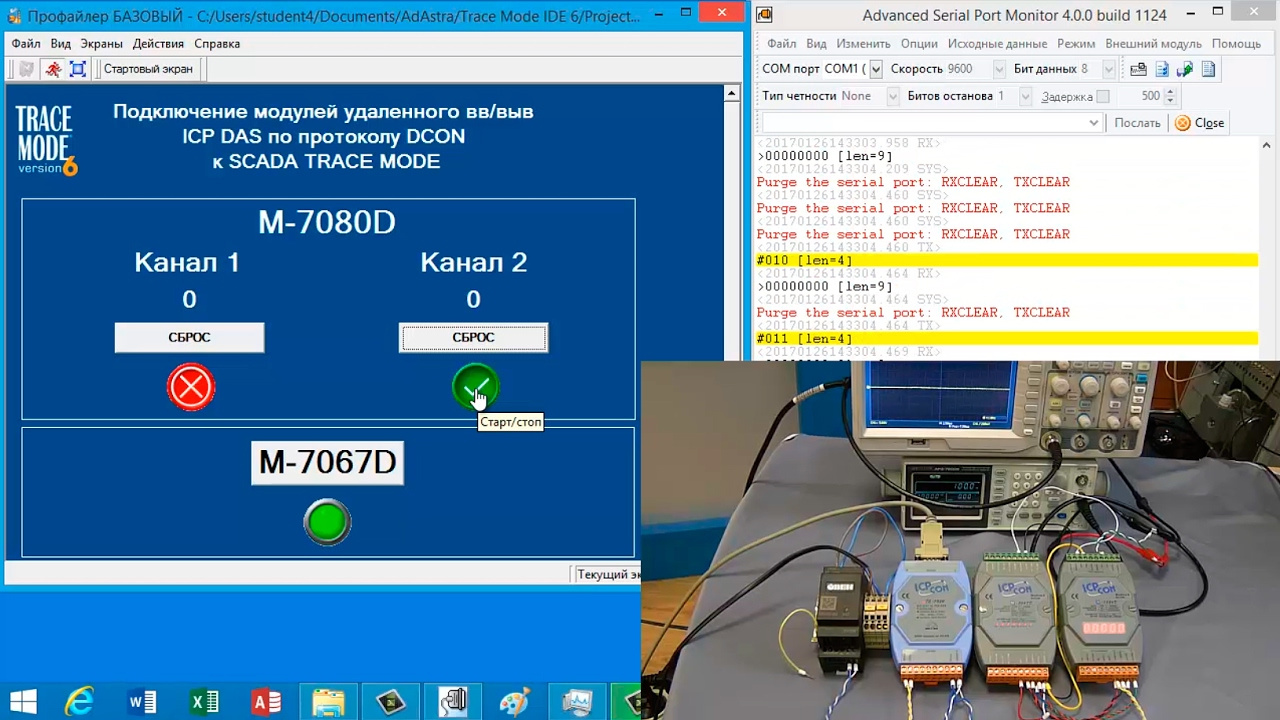Click the green round indicator under M-7067D

click(x=327, y=521)
